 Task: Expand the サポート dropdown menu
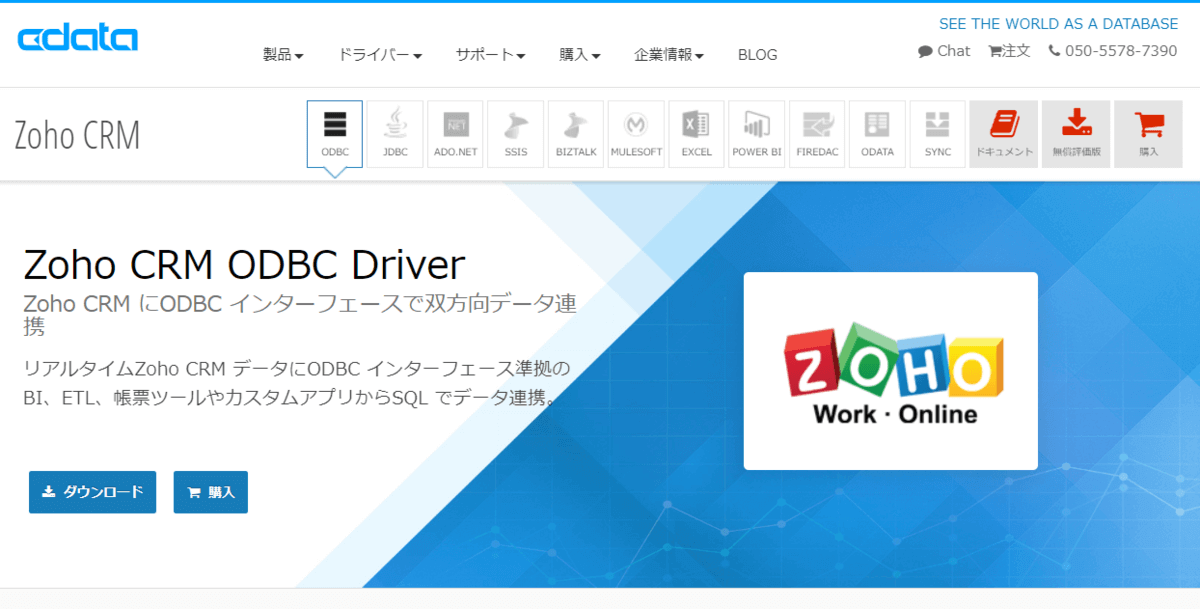tap(491, 55)
